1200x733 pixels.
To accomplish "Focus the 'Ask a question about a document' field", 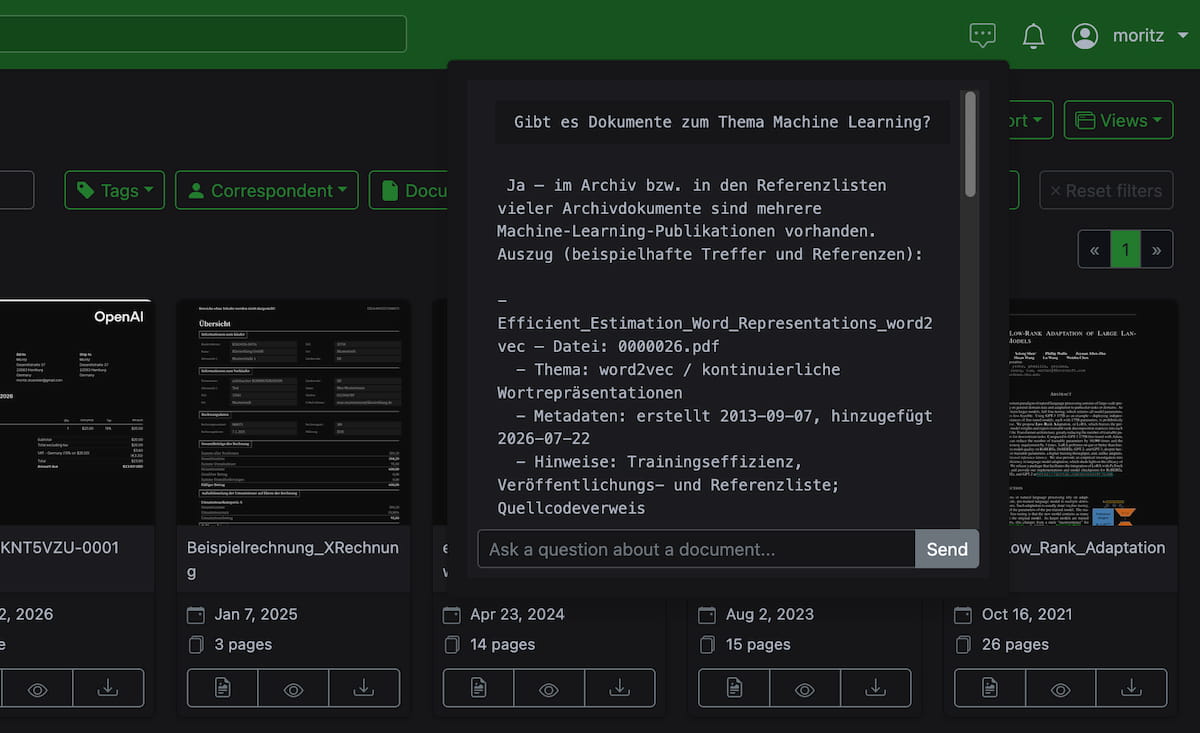I will [697, 549].
